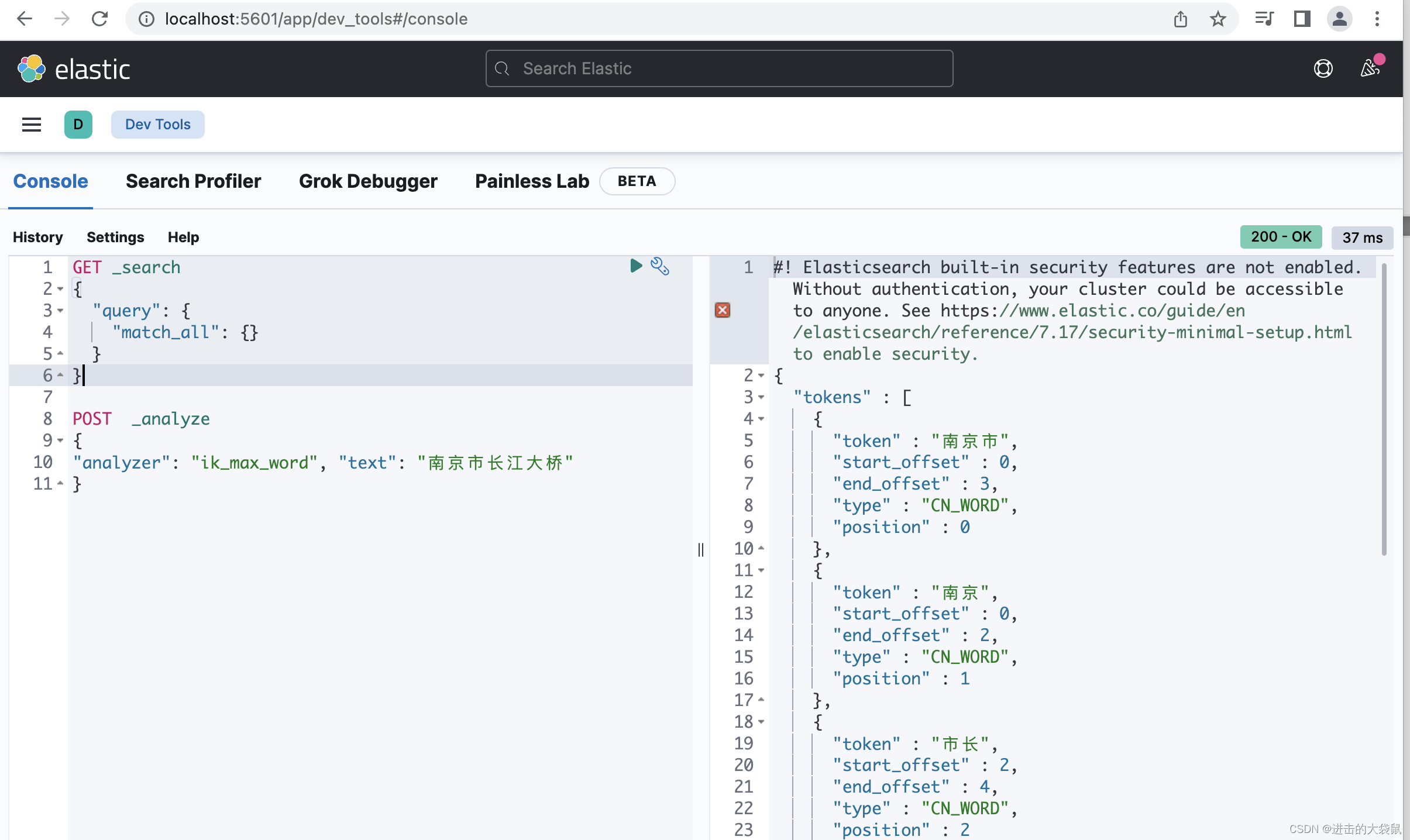Switch to the Console tab
The height and width of the screenshot is (840, 1410).
click(50, 181)
